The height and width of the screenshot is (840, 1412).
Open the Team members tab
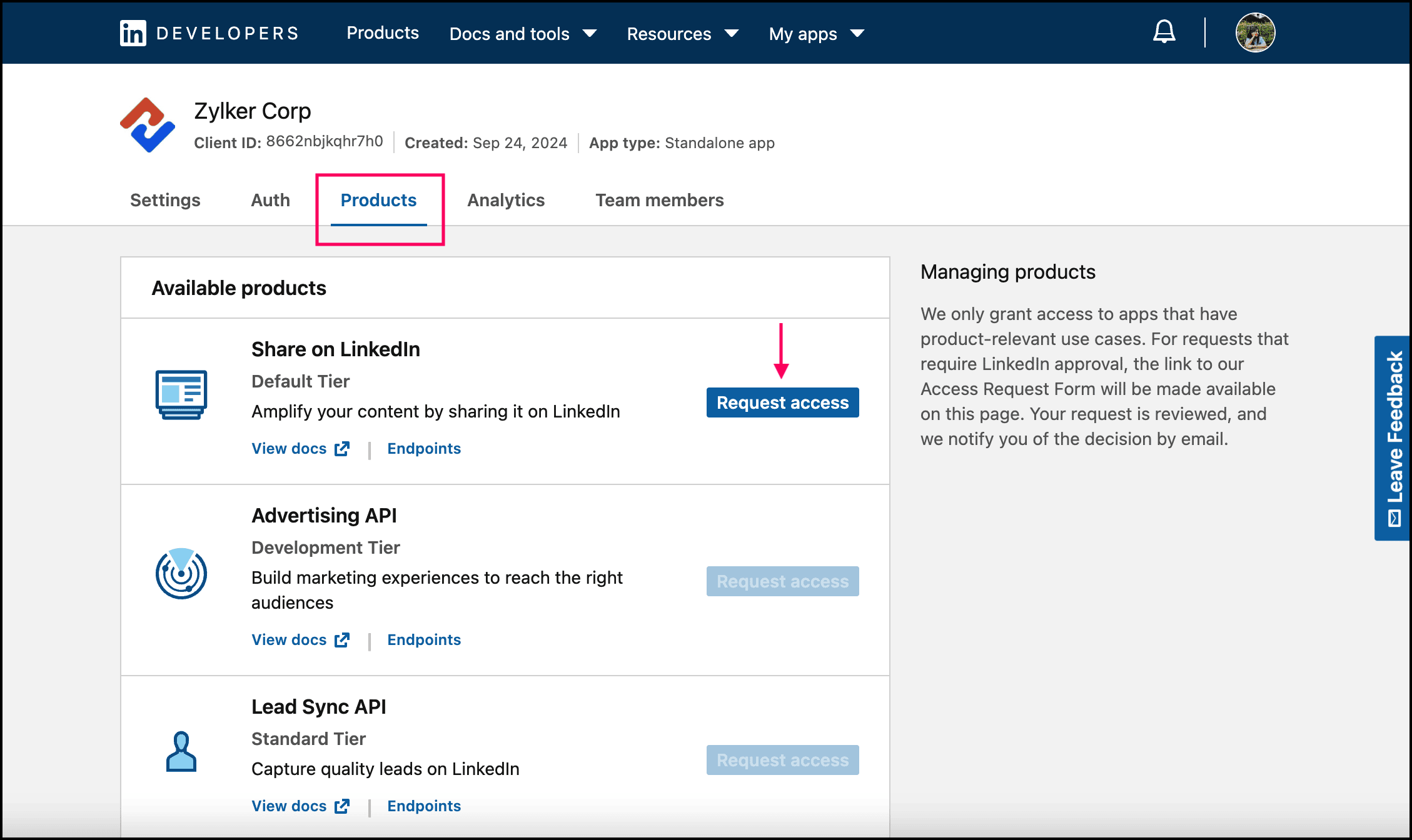pos(659,200)
